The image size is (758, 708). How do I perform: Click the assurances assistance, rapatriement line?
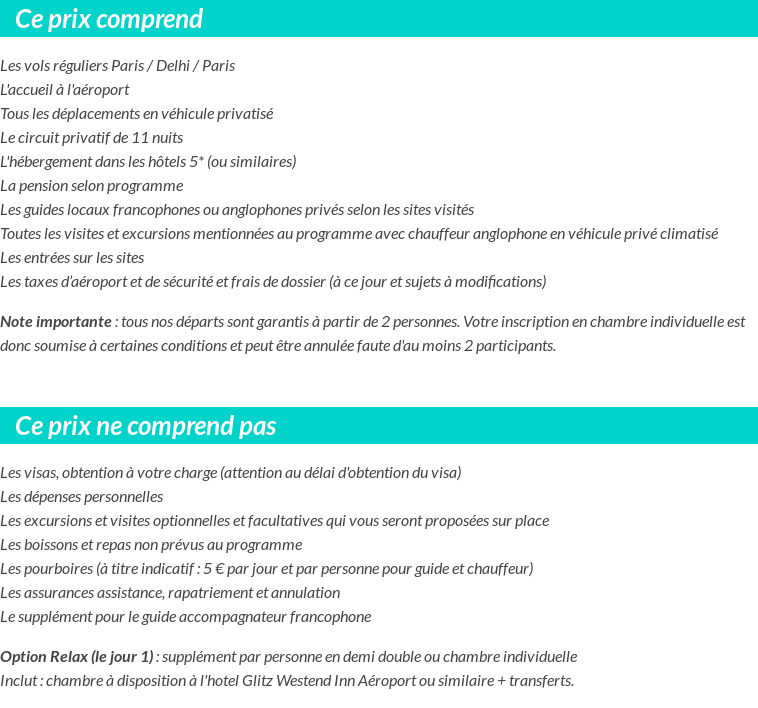point(170,593)
